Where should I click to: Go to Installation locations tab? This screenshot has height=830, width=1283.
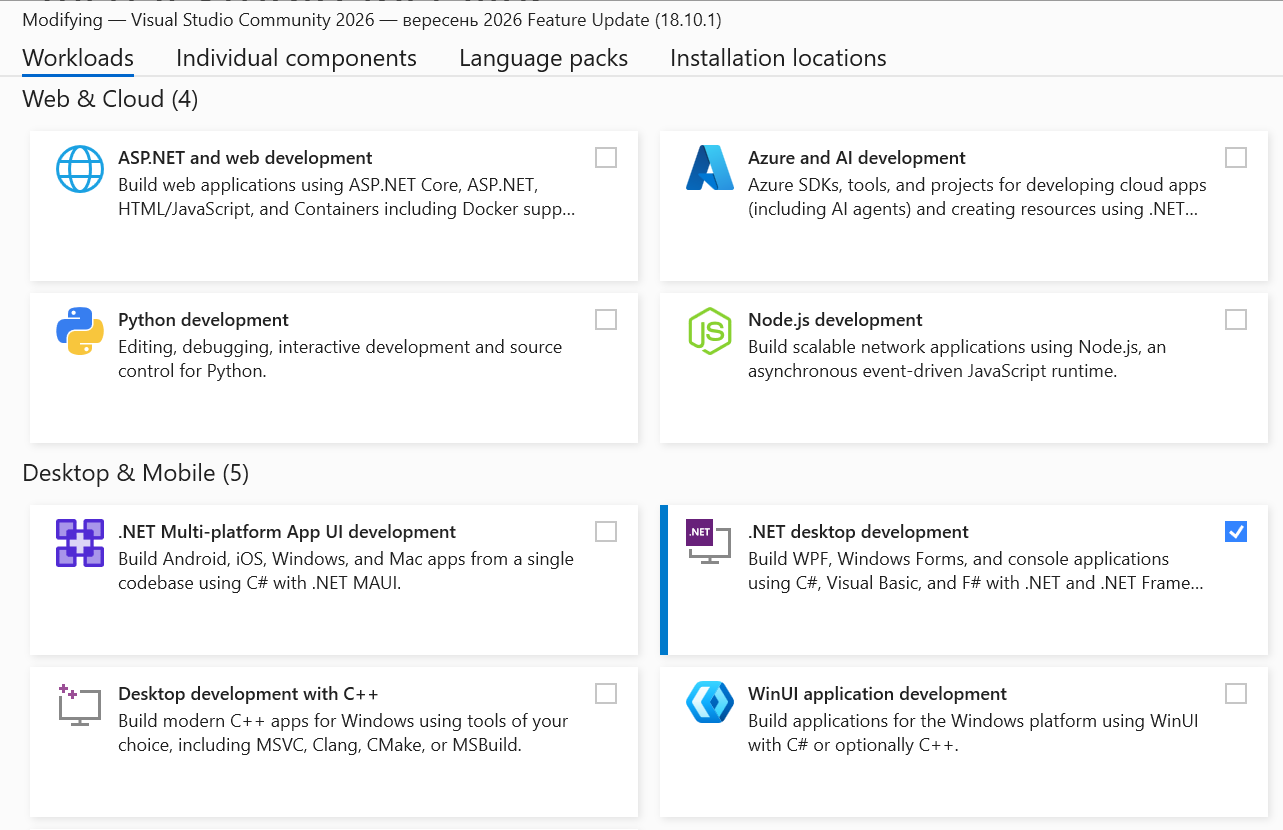(778, 58)
